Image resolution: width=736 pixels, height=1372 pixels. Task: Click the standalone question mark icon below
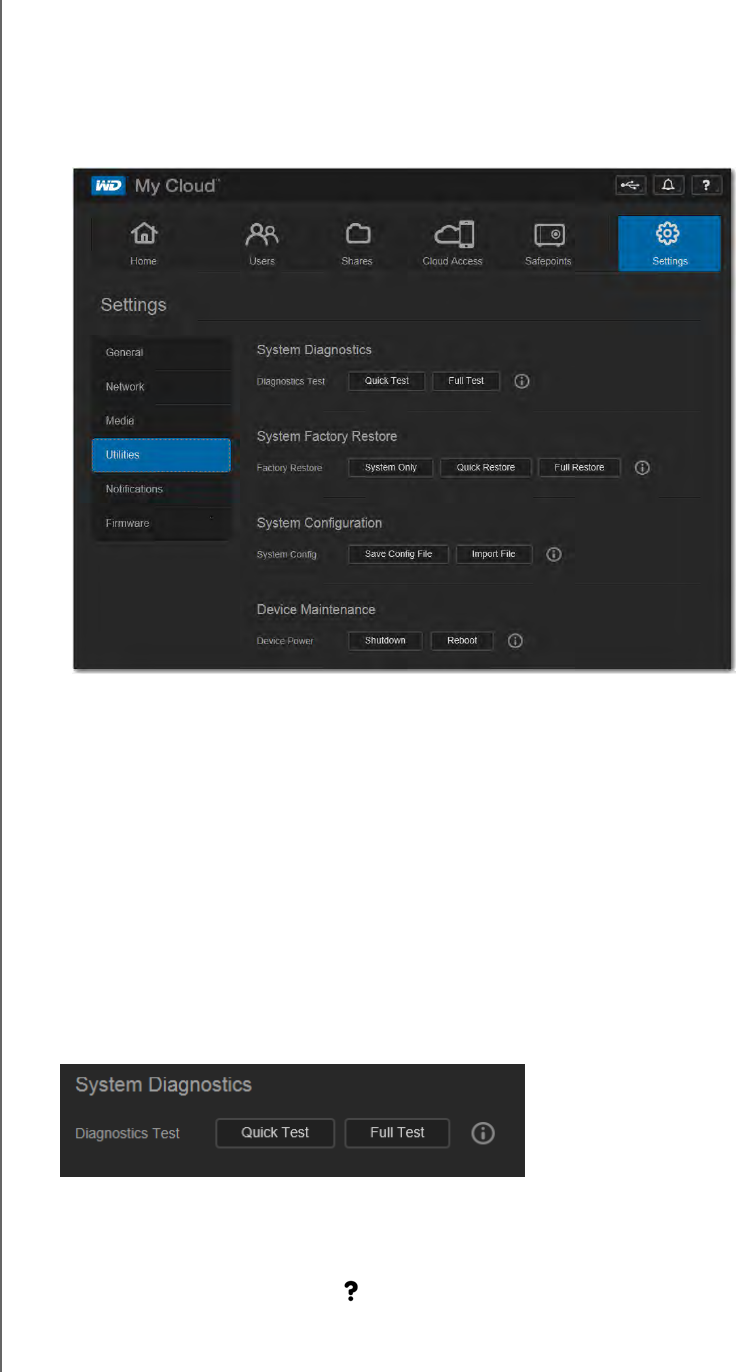(x=352, y=1292)
